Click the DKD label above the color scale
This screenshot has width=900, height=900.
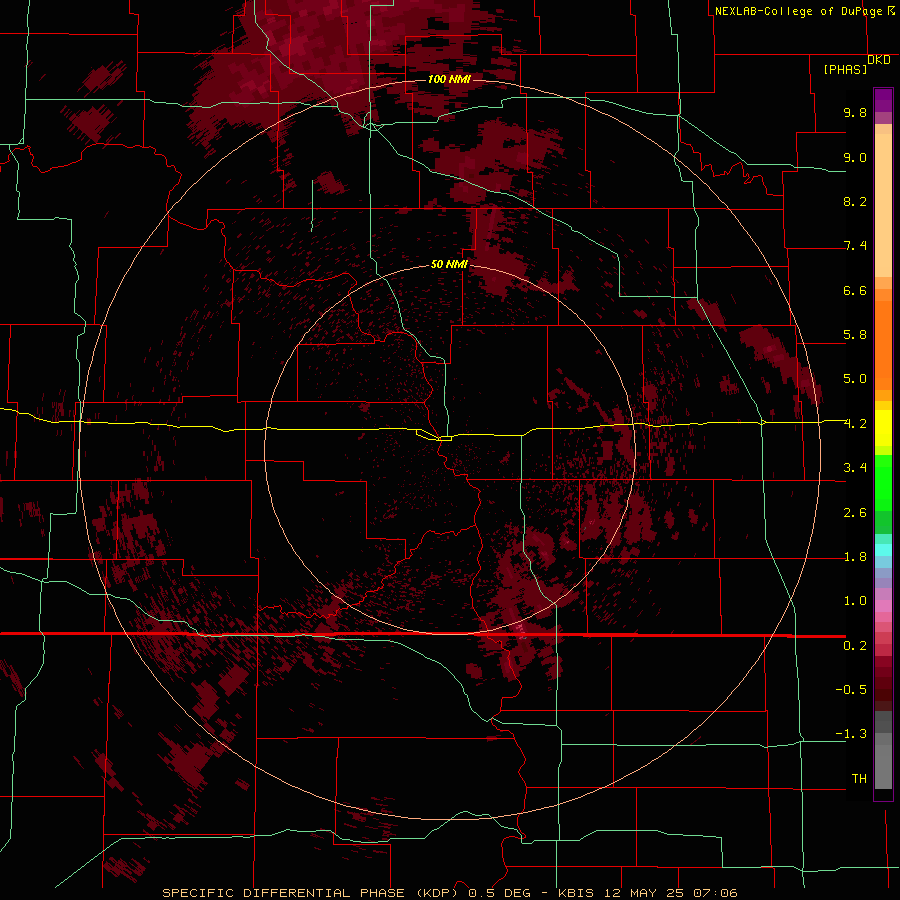tap(879, 60)
